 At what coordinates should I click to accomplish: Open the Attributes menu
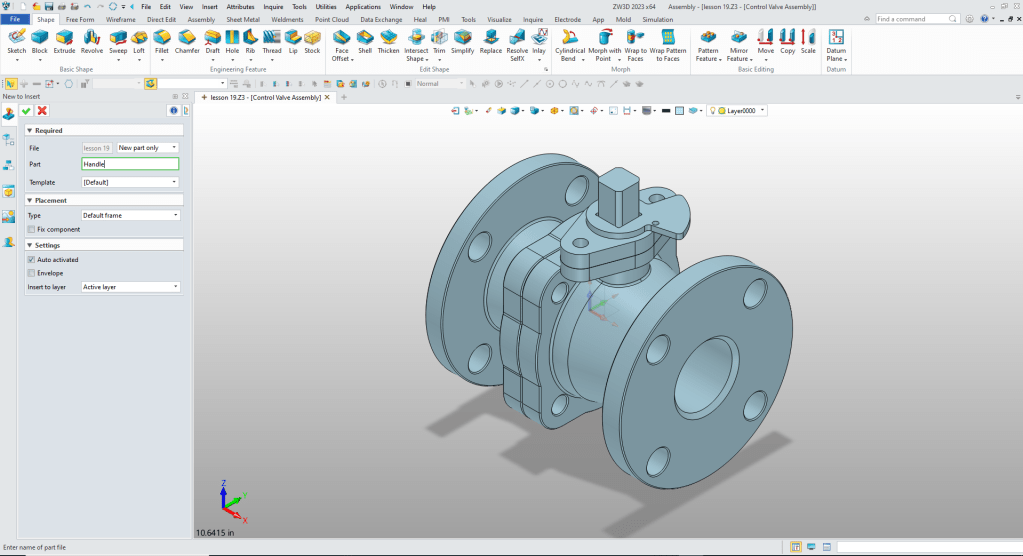tap(240, 6)
